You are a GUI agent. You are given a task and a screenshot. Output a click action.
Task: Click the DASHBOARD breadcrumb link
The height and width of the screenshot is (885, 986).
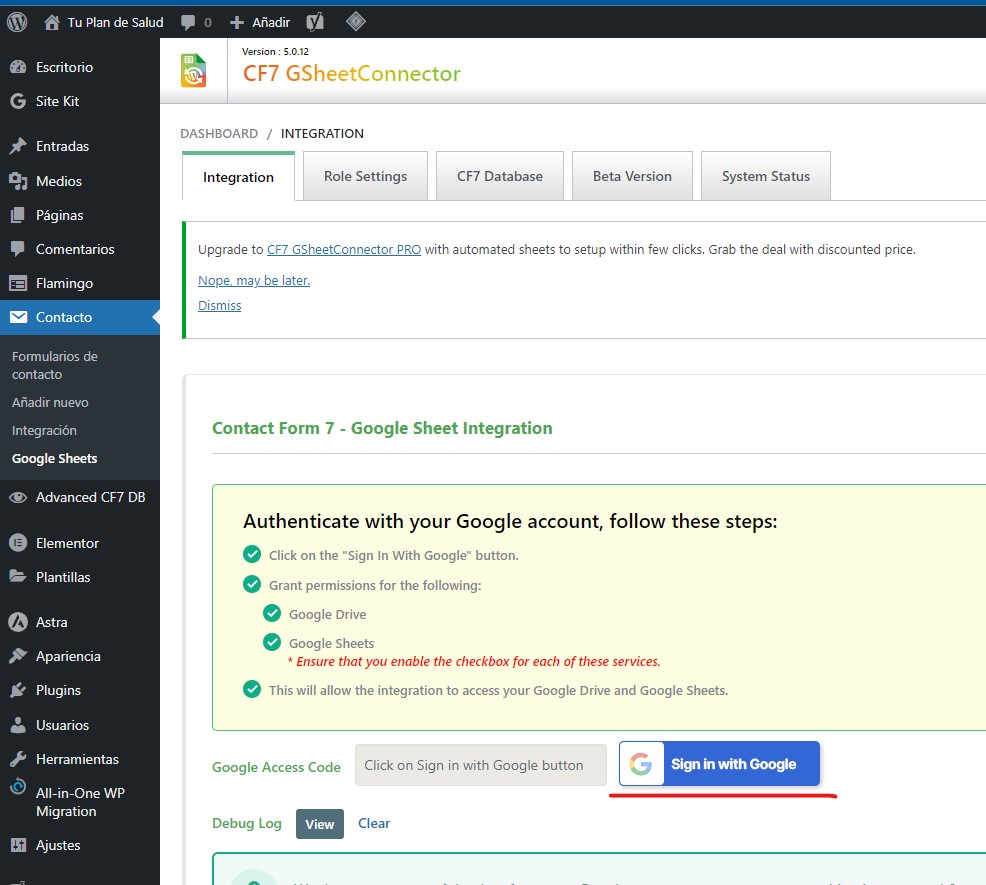coord(219,133)
